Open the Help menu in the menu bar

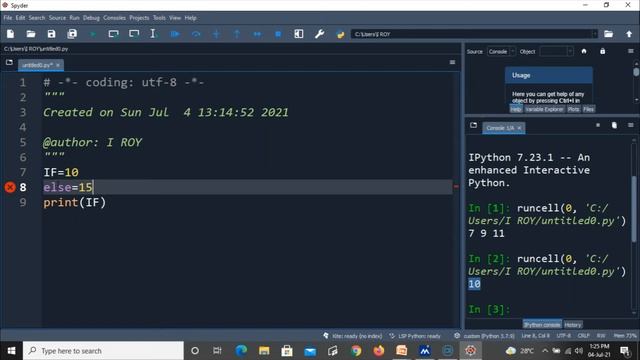pyautogui.click(x=191, y=18)
